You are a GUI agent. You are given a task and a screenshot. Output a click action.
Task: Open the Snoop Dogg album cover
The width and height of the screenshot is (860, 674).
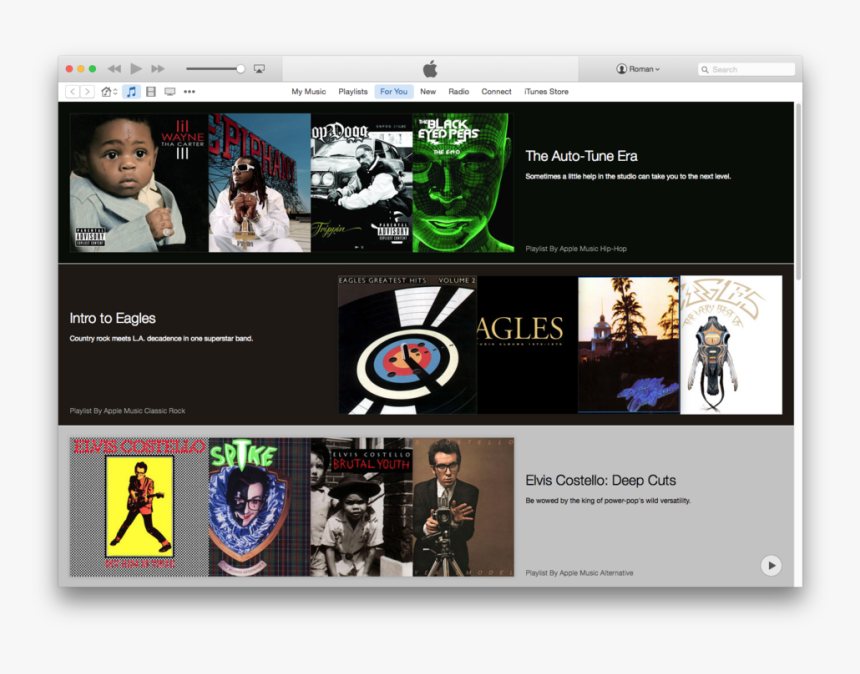361,183
